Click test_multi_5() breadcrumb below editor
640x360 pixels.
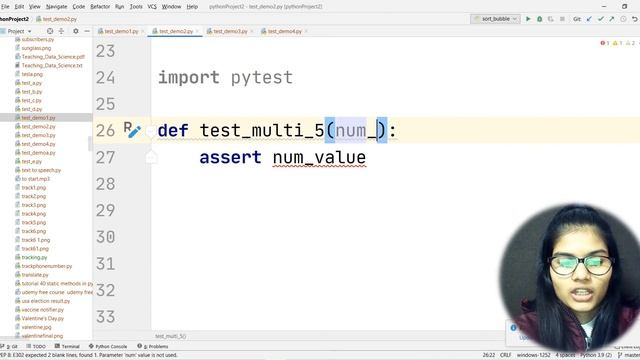click(x=171, y=336)
